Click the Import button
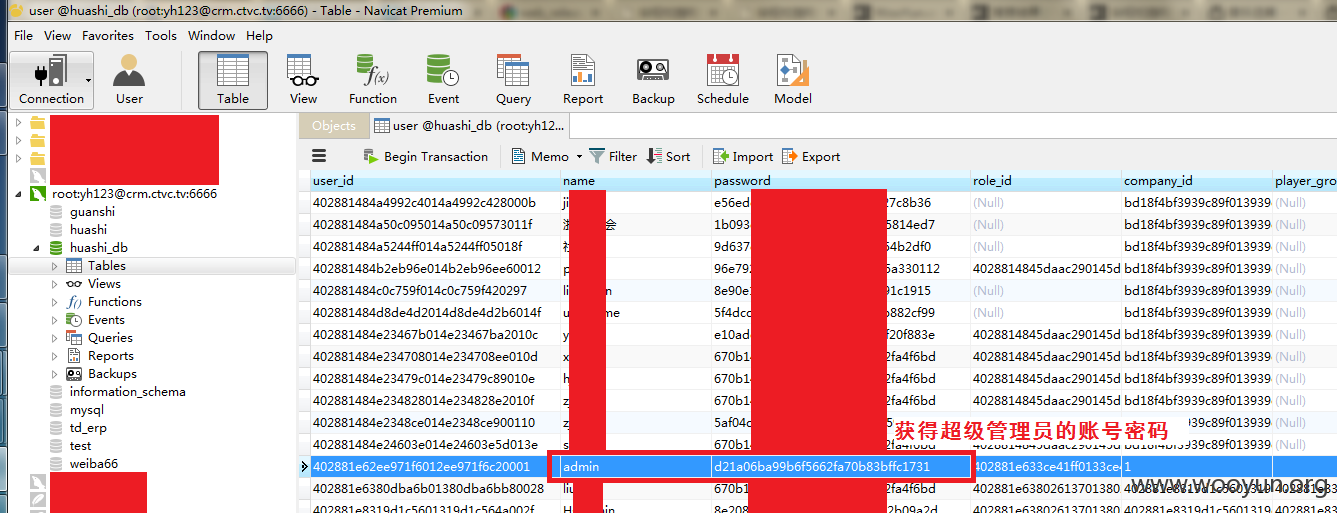This screenshot has height=513, width=1337. 742,156
